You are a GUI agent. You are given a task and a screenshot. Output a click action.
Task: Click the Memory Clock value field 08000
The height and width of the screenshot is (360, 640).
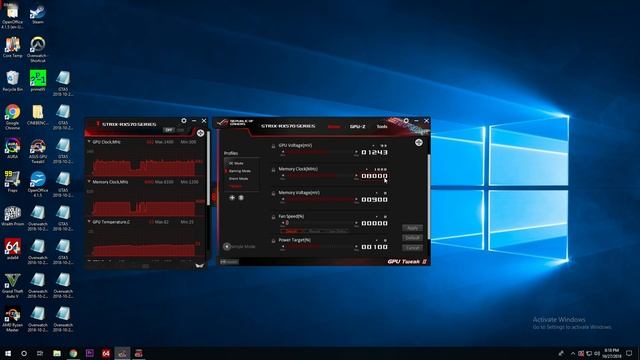374,176
